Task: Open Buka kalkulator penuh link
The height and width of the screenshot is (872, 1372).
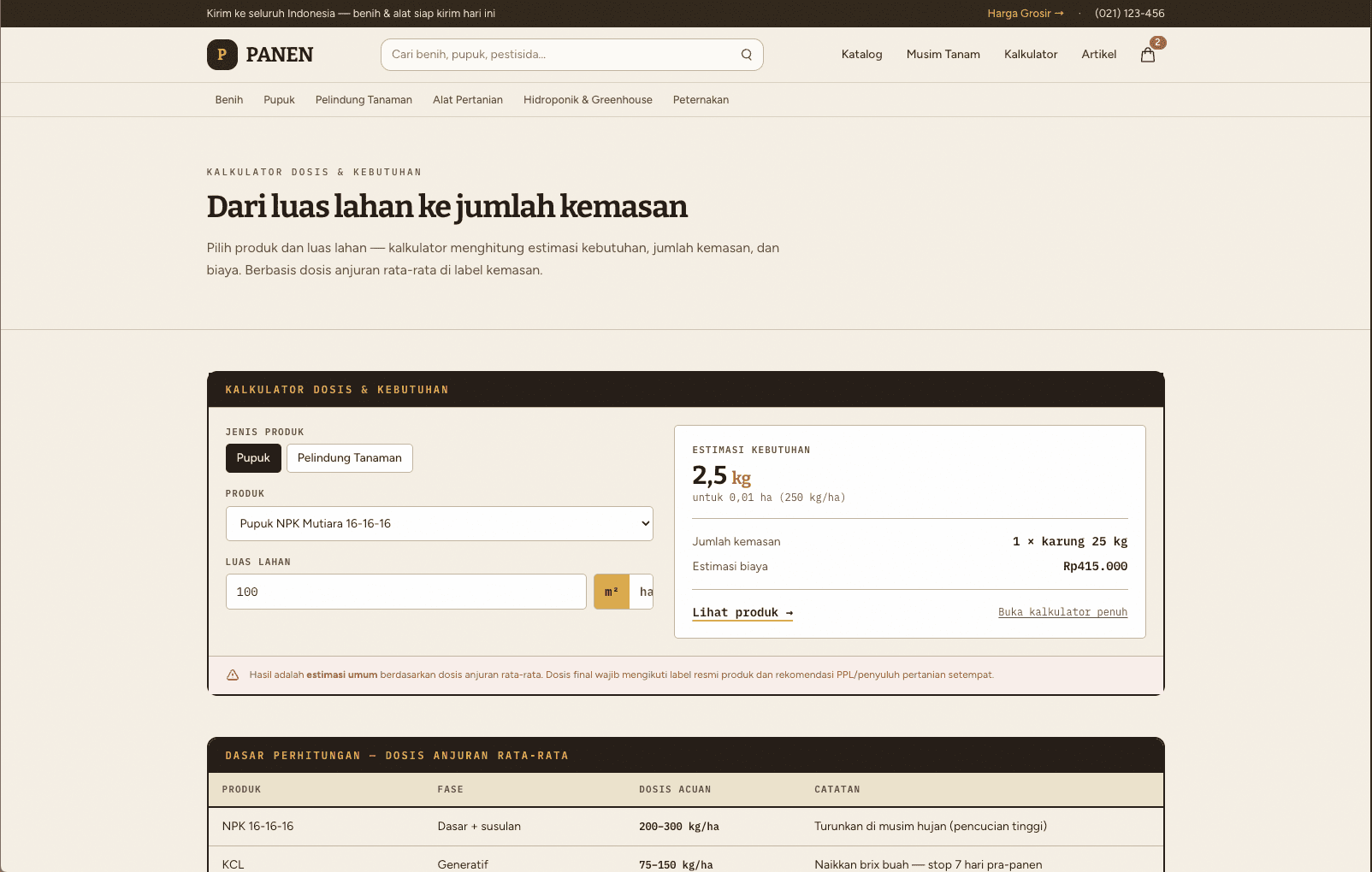Action: click(x=1062, y=612)
